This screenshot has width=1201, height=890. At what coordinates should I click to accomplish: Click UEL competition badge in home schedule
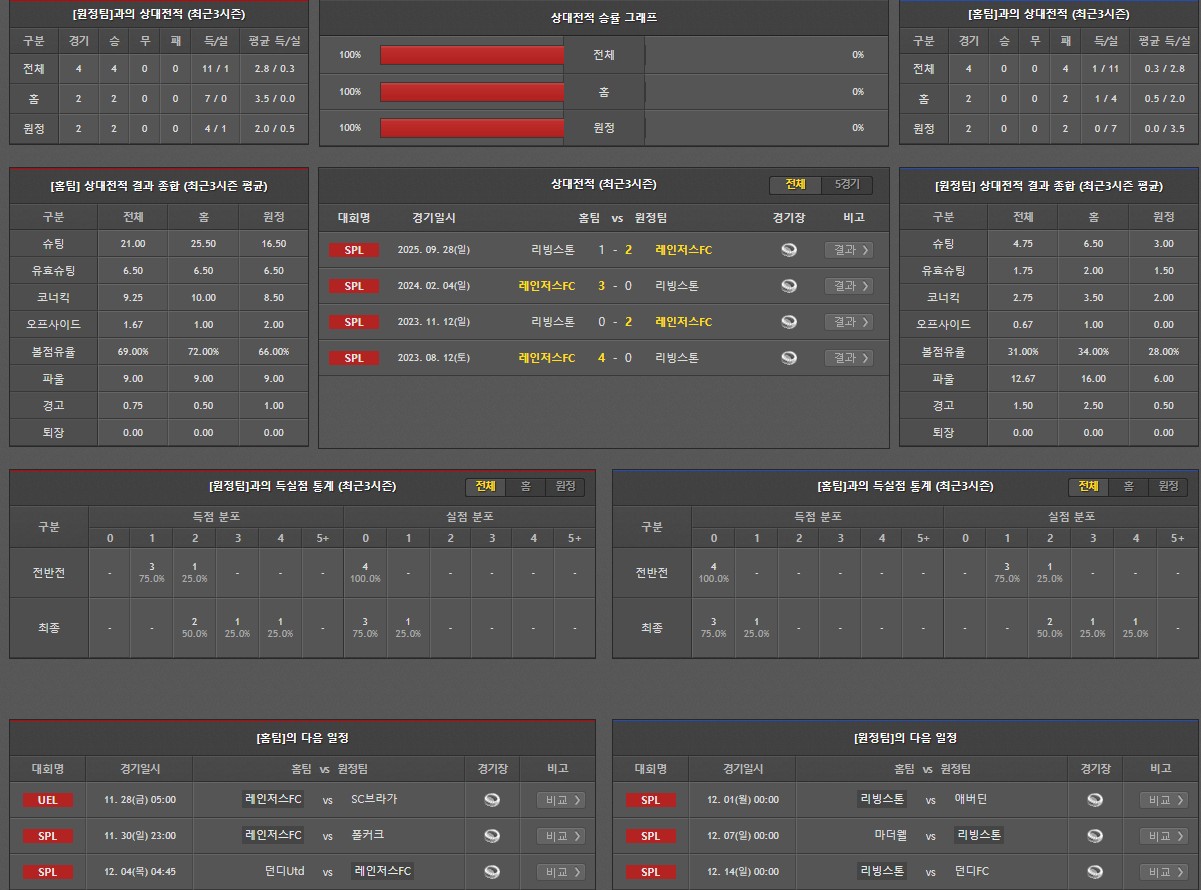pyautogui.click(x=48, y=800)
